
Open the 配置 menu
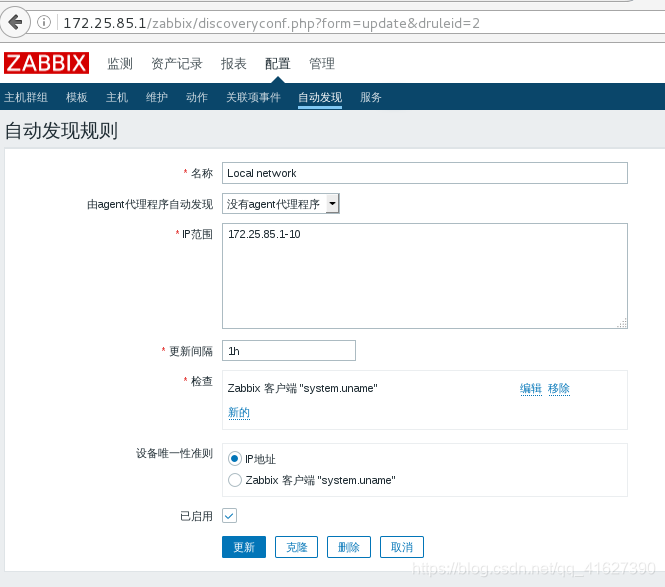[x=278, y=64]
